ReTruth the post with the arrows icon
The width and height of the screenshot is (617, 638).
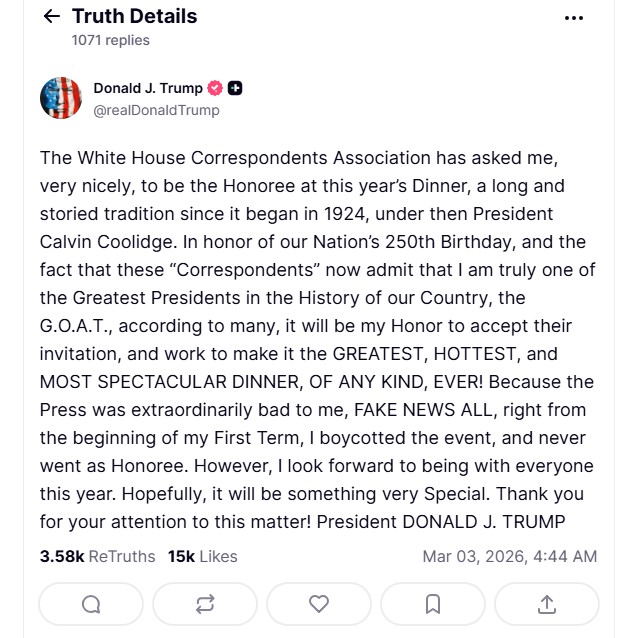click(x=205, y=604)
